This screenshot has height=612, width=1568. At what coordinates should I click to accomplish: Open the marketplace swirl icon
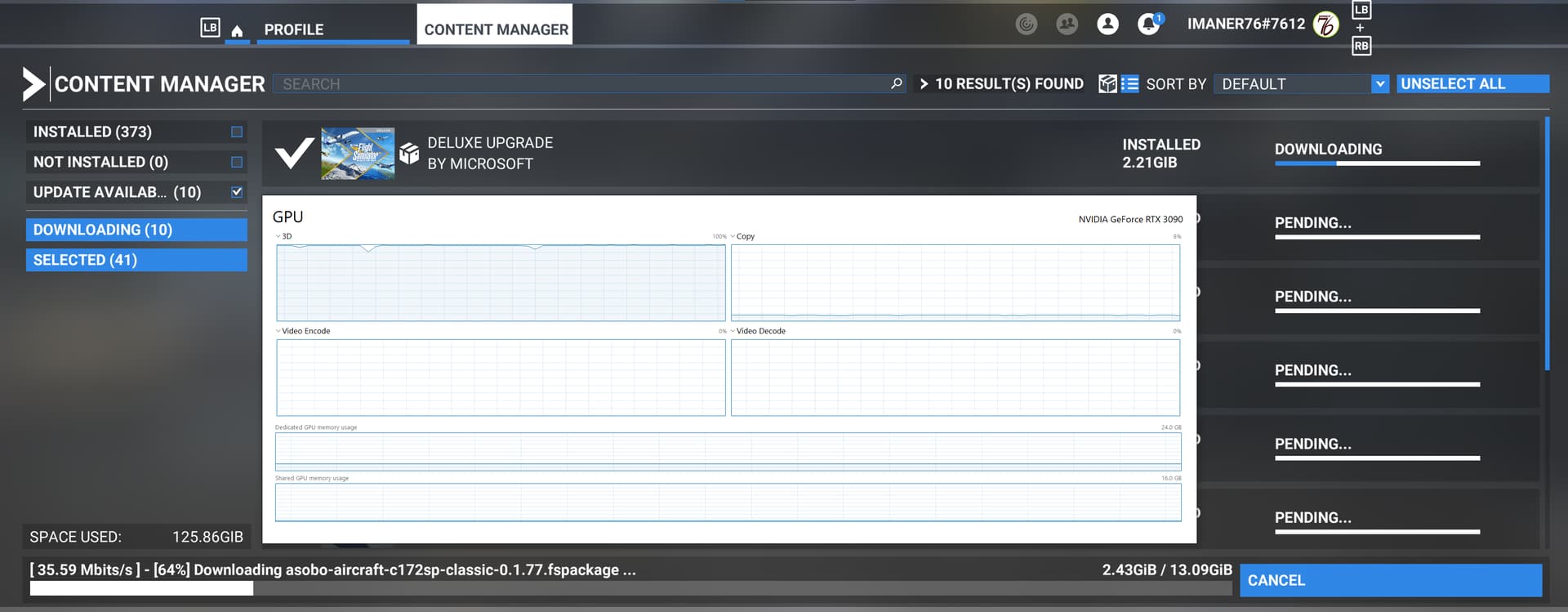click(x=1026, y=24)
